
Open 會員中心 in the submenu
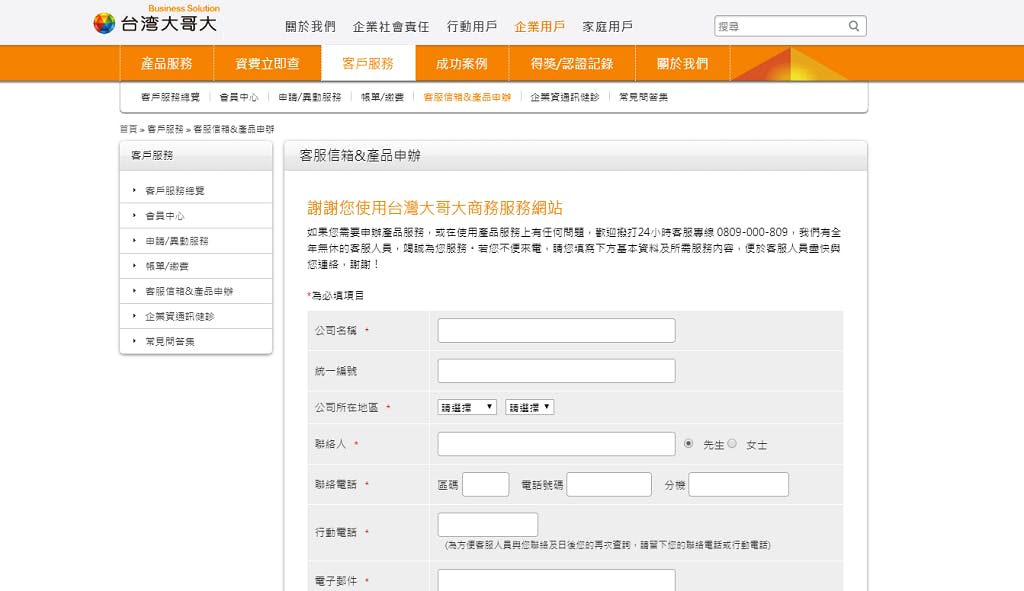[x=239, y=97]
